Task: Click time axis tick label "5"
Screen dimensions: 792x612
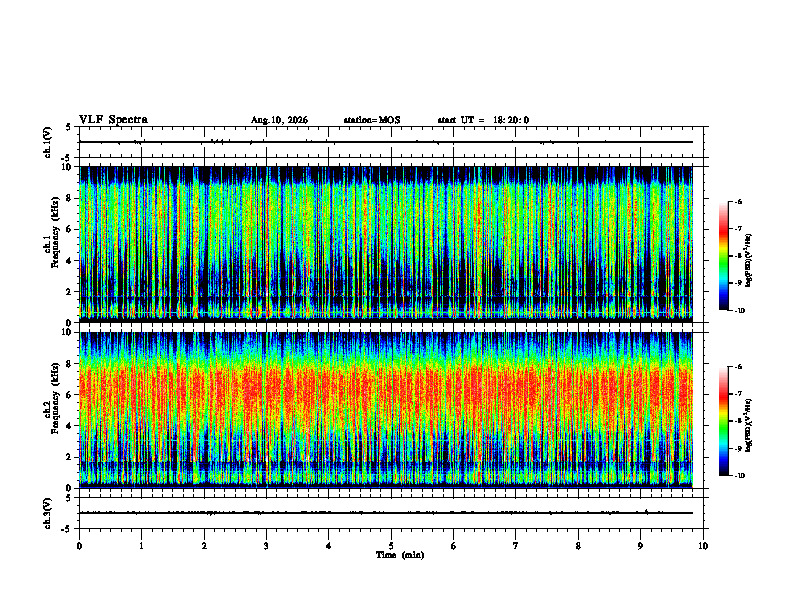Action: coord(391,546)
